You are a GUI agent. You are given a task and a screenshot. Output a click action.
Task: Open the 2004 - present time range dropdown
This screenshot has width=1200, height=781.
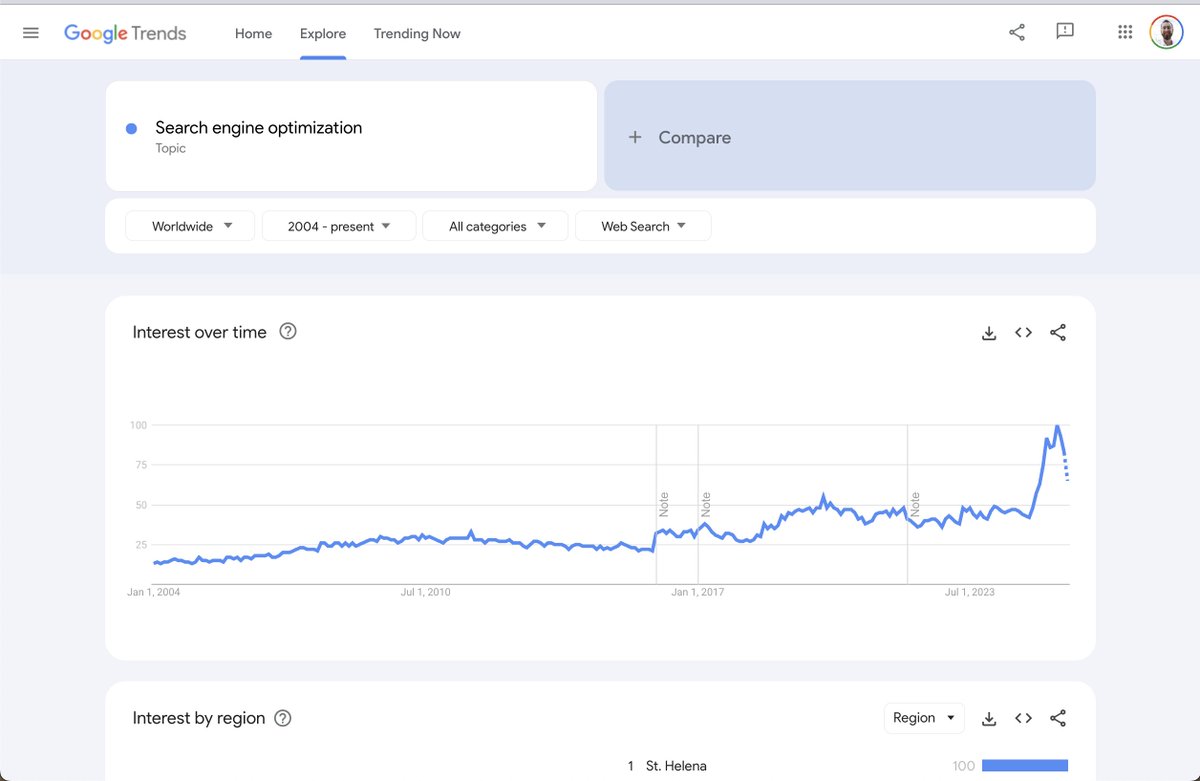(x=339, y=226)
